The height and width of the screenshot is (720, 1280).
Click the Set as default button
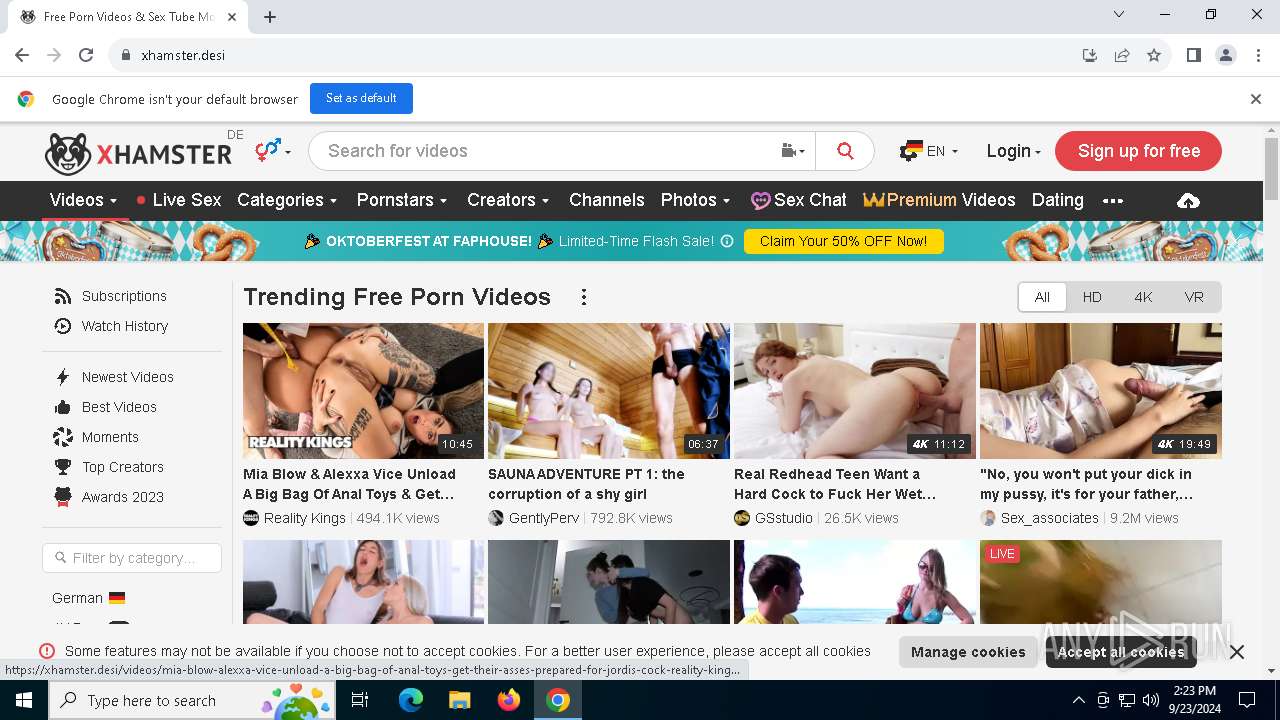pos(361,98)
